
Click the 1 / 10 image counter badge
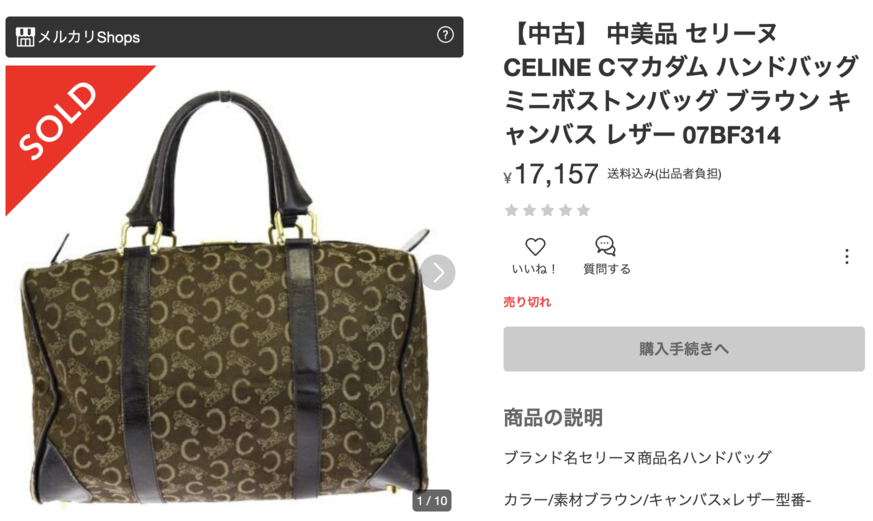[x=432, y=500]
